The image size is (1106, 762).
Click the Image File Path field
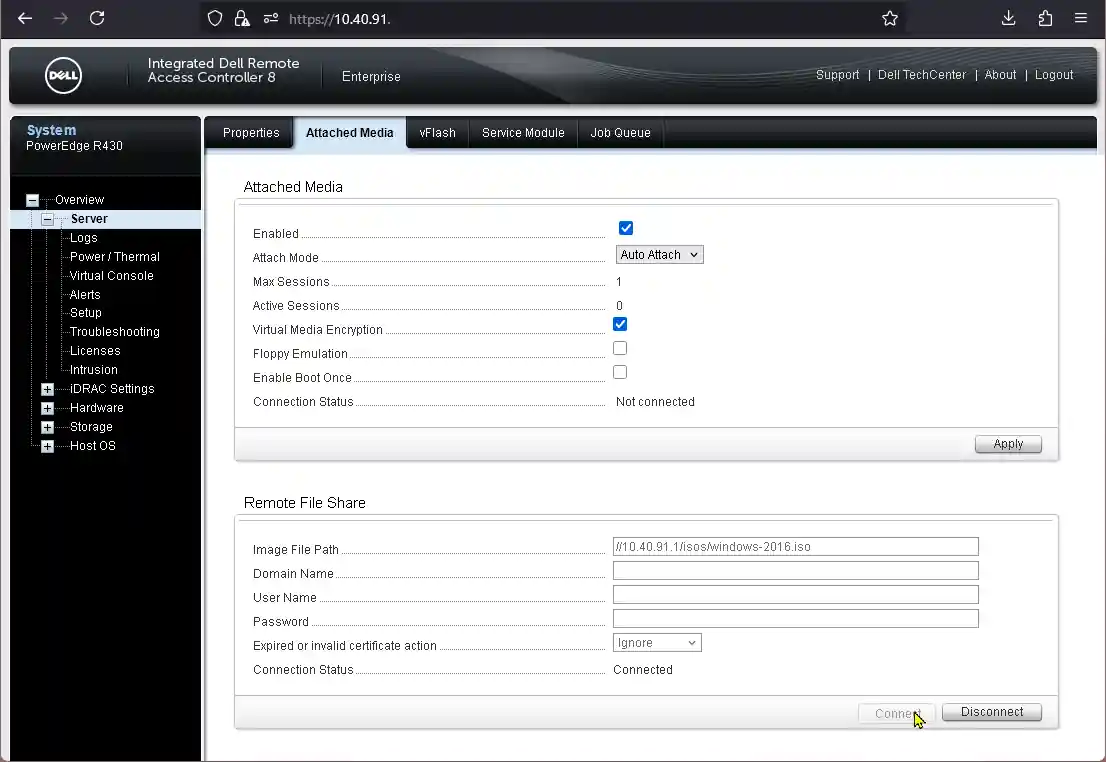coord(796,547)
